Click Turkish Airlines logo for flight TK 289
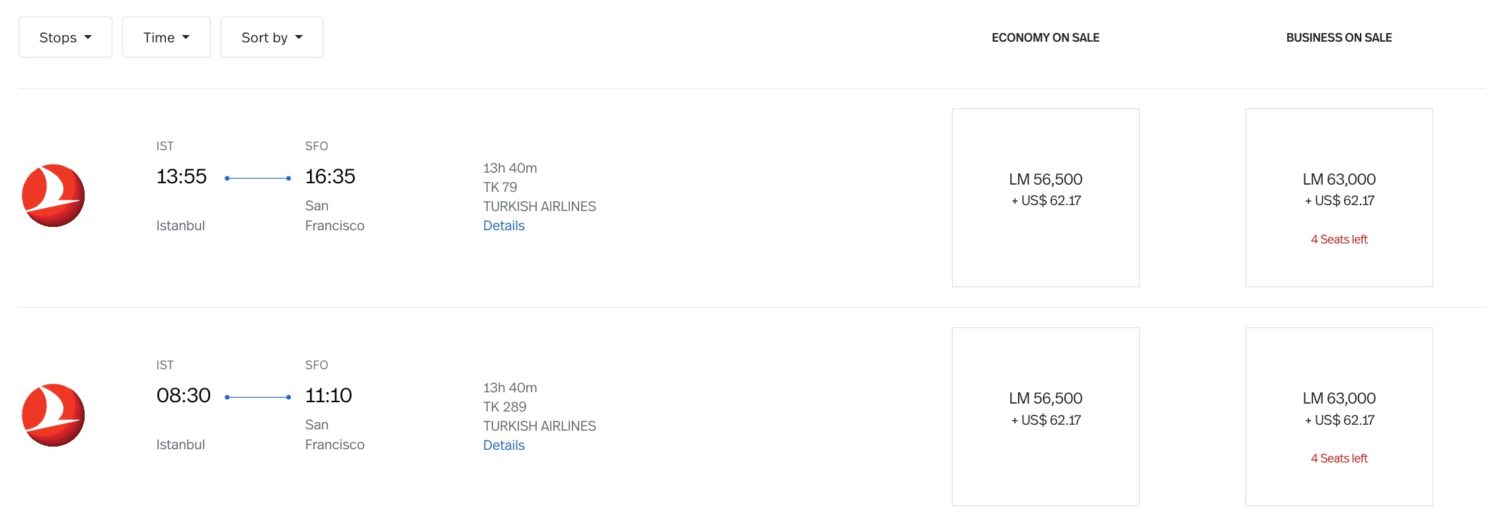Viewport: 1500px width, 518px height. click(53, 415)
